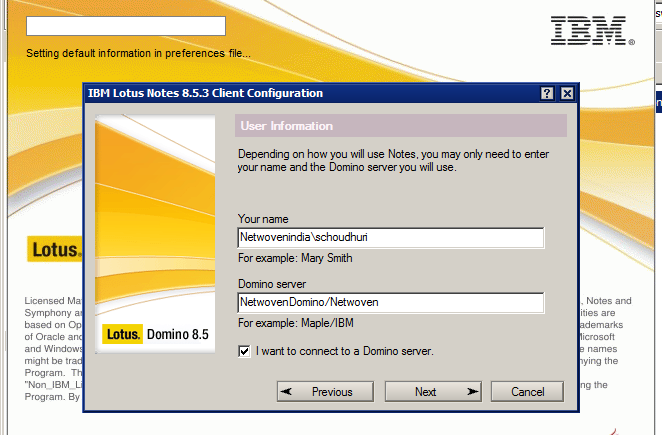Viewport: 662px width, 435px height.
Task: Click the help question mark icon
Action: click(x=547, y=93)
